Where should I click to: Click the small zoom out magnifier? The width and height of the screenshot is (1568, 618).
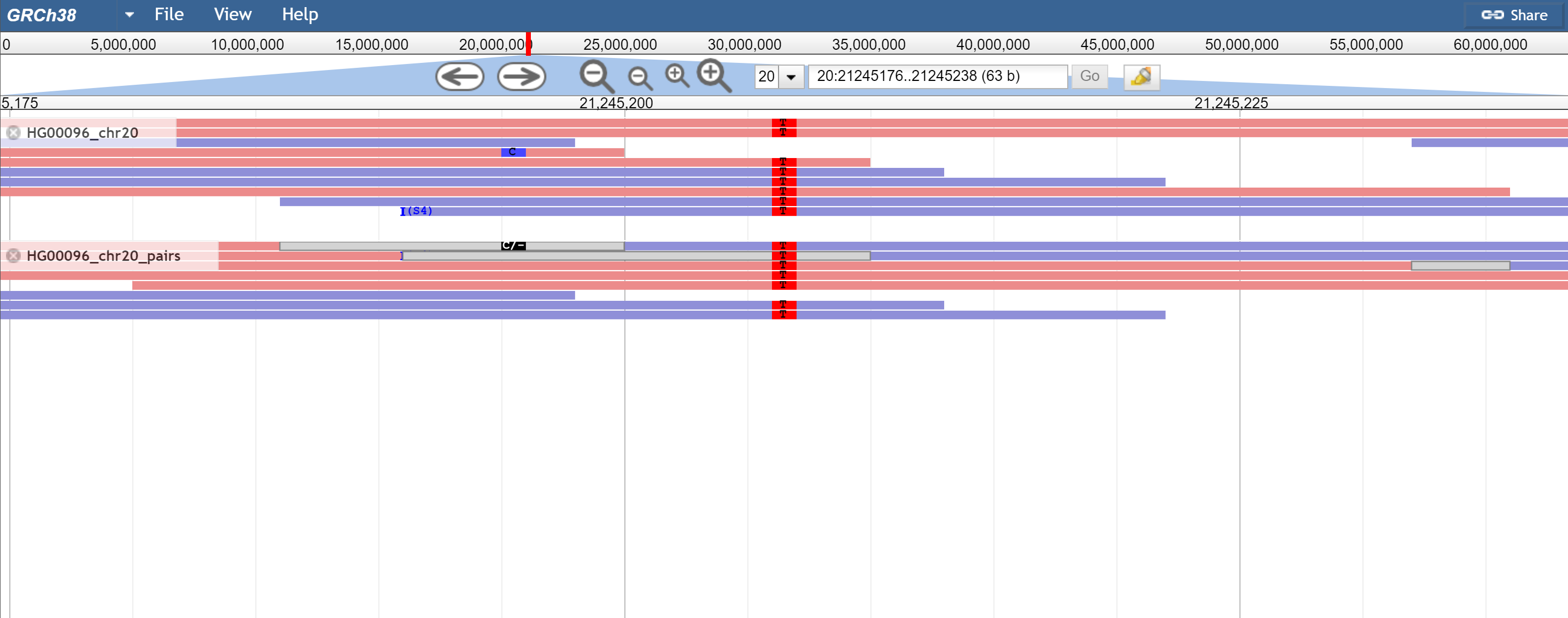tap(640, 78)
